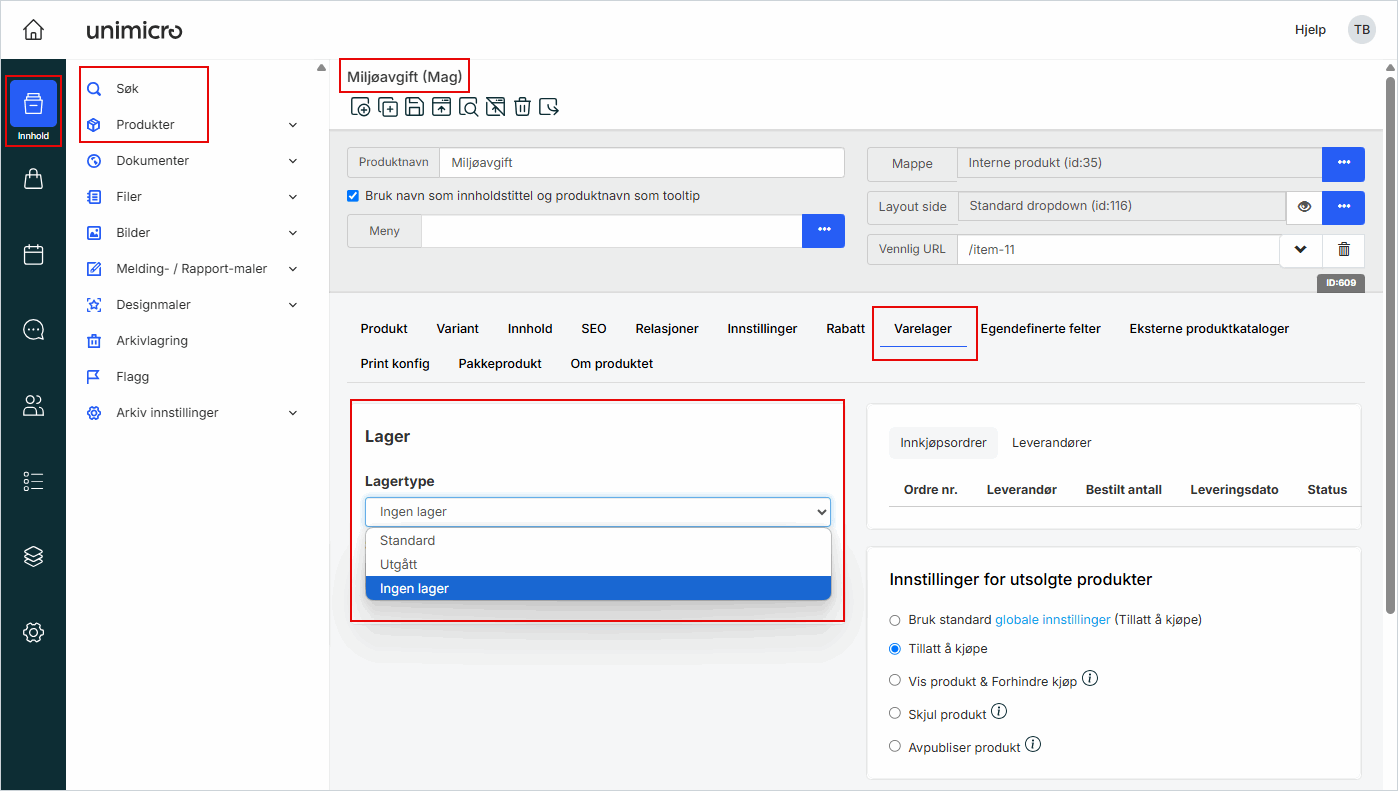
Task: Click the settings gear in left rail
Action: click(x=33, y=632)
